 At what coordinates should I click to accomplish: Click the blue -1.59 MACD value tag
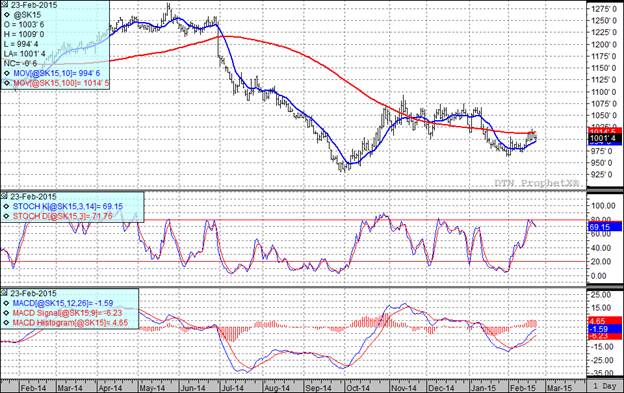click(604, 329)
